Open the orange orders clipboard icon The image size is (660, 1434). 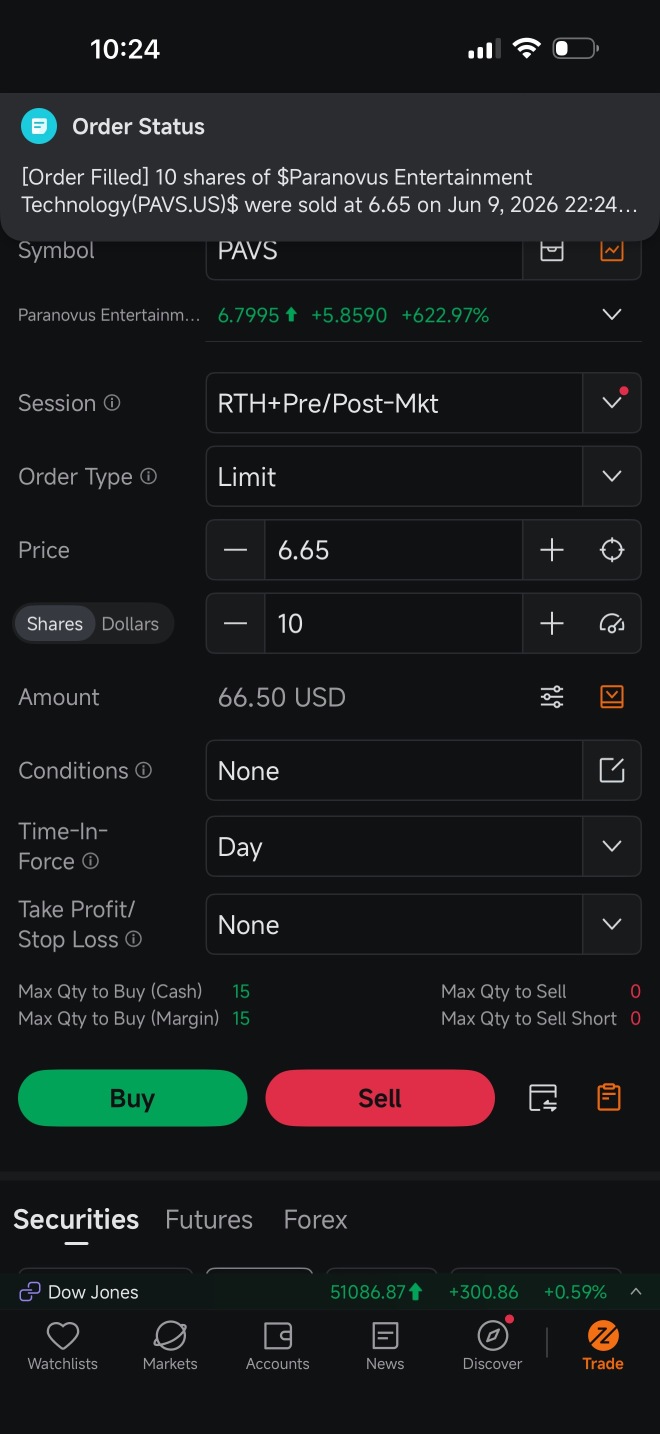tap(609, 1097)
